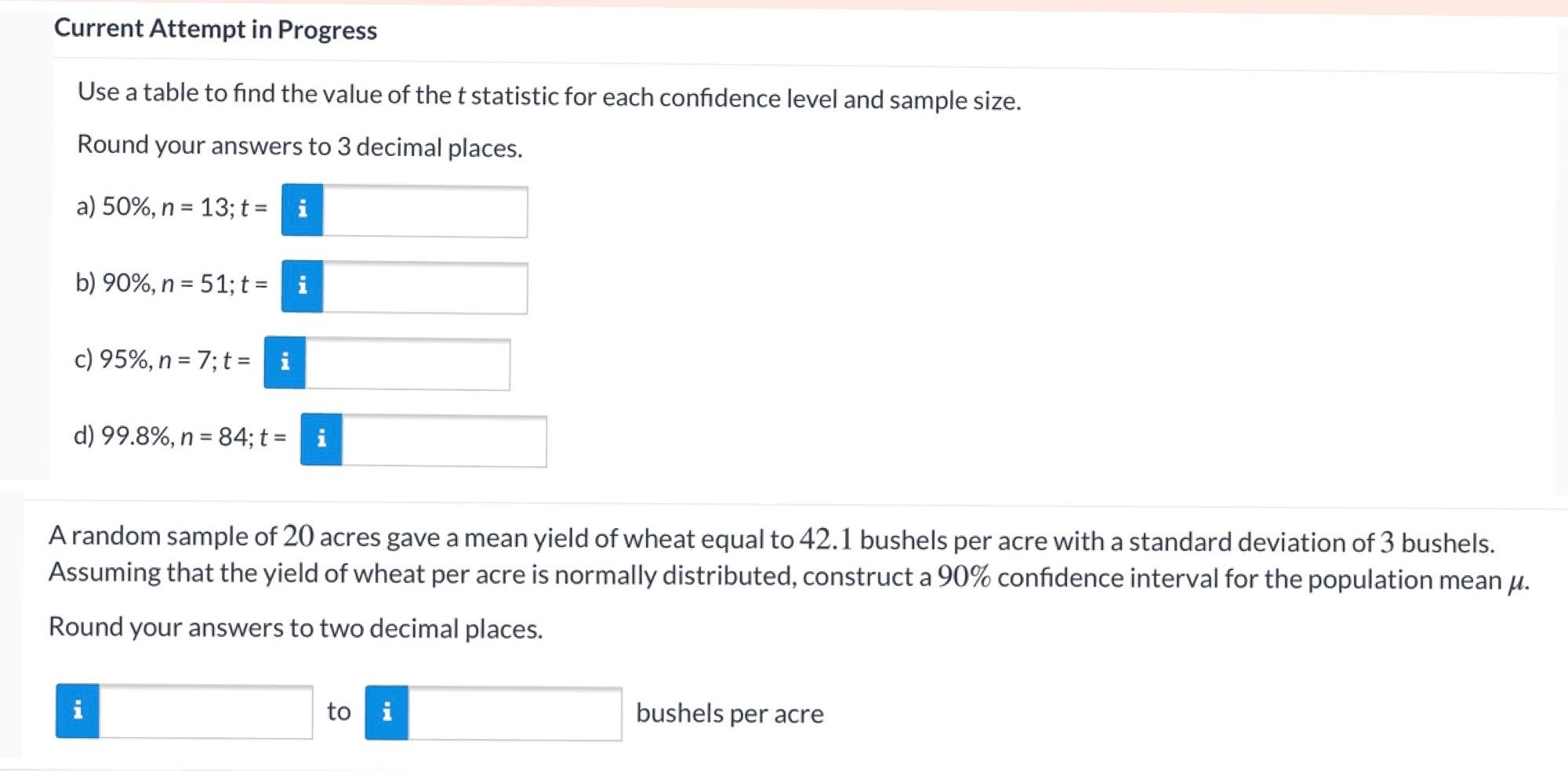This screenshot has height=771, width=1568.
Task: Select the answer field for 95%, n = 7
Action: point(408,364)
